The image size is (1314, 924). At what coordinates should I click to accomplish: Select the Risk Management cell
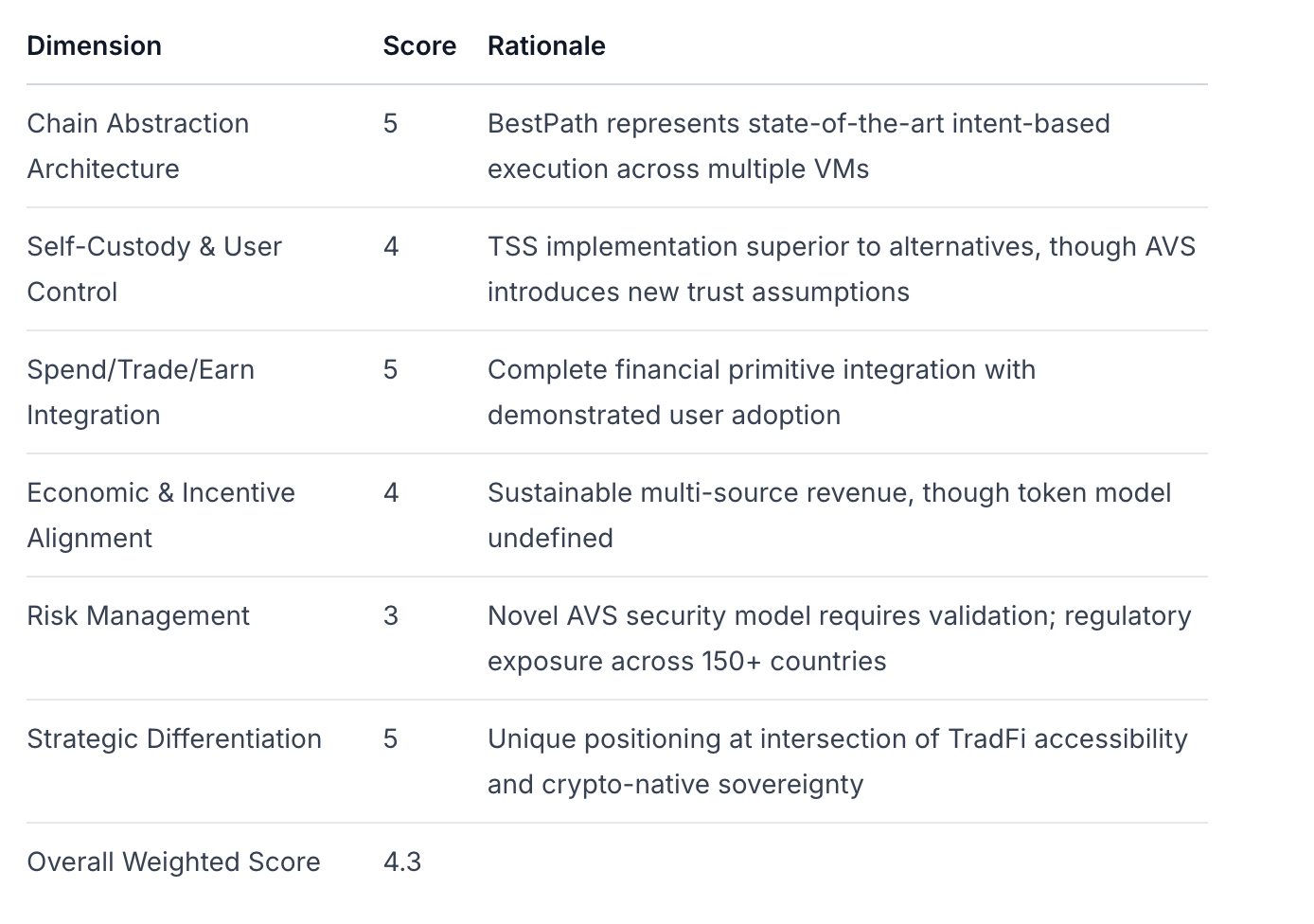[138, 615]
